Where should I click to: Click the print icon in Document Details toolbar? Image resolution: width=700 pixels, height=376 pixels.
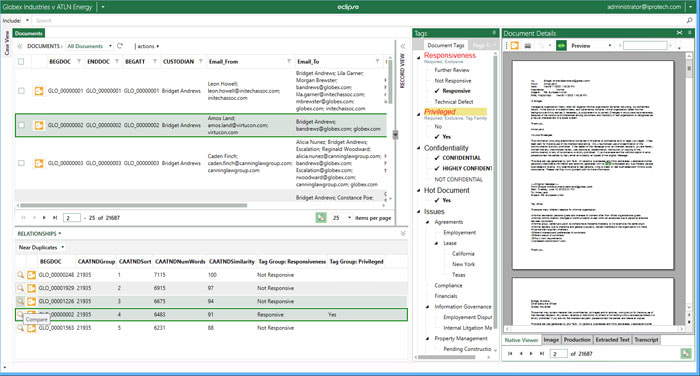click(x=528, y=46)
